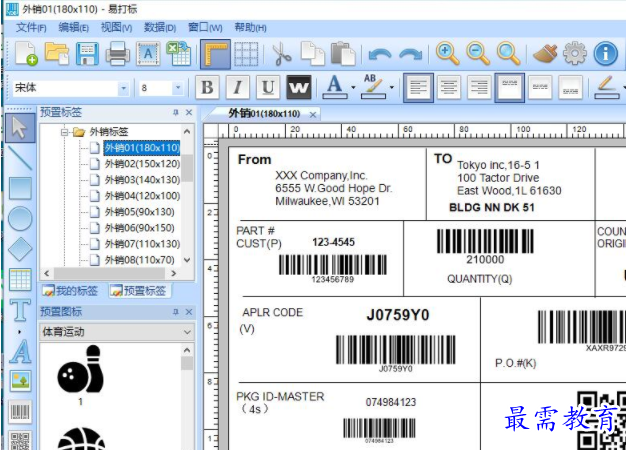Toggle bold formatting
Screen dimensions: 626x450
pyautogui.click(x=207, y=87)
